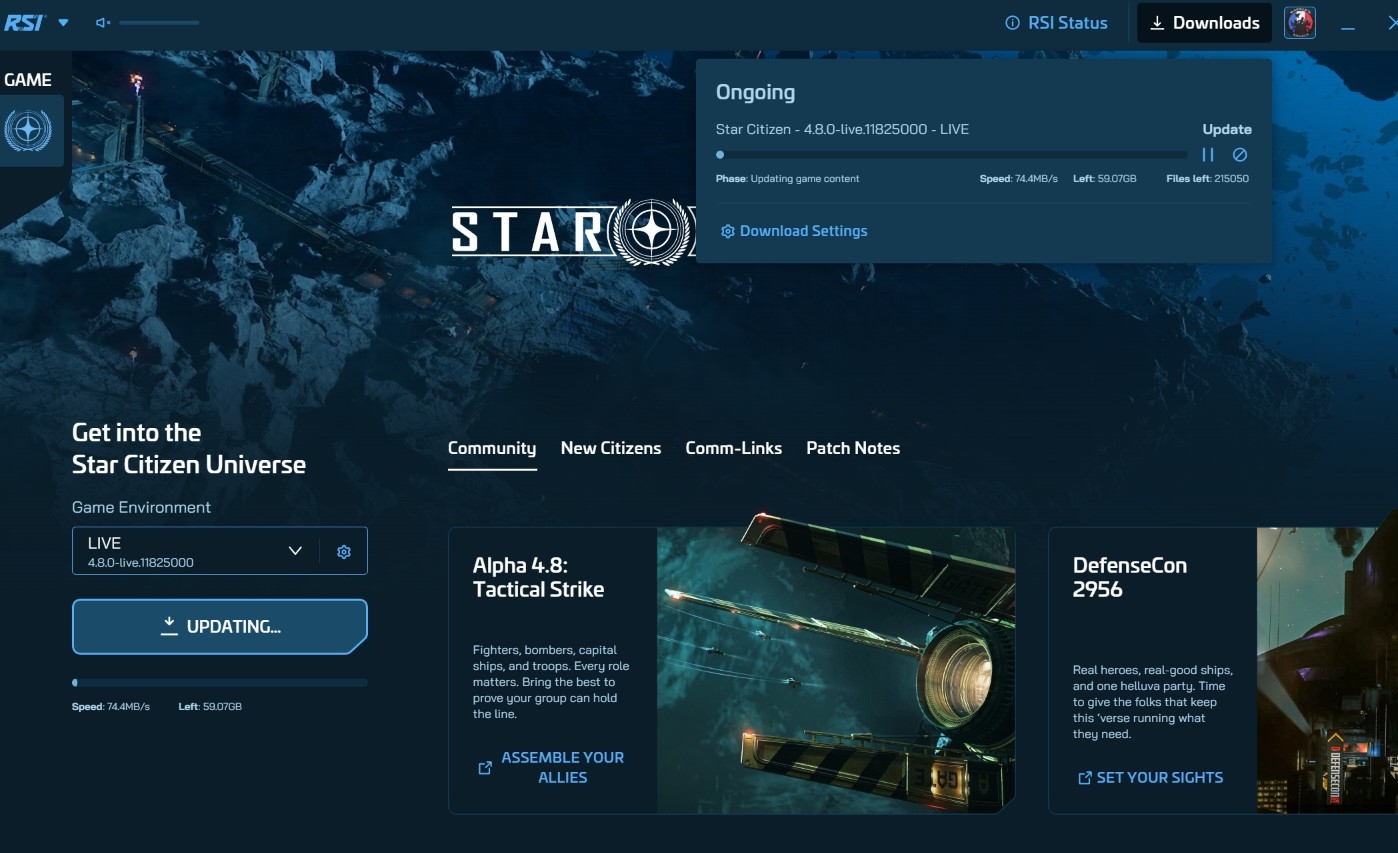
Task: Click the 'Alpha 4.8: Tactical Strike' card title
Action: point(538,577)
